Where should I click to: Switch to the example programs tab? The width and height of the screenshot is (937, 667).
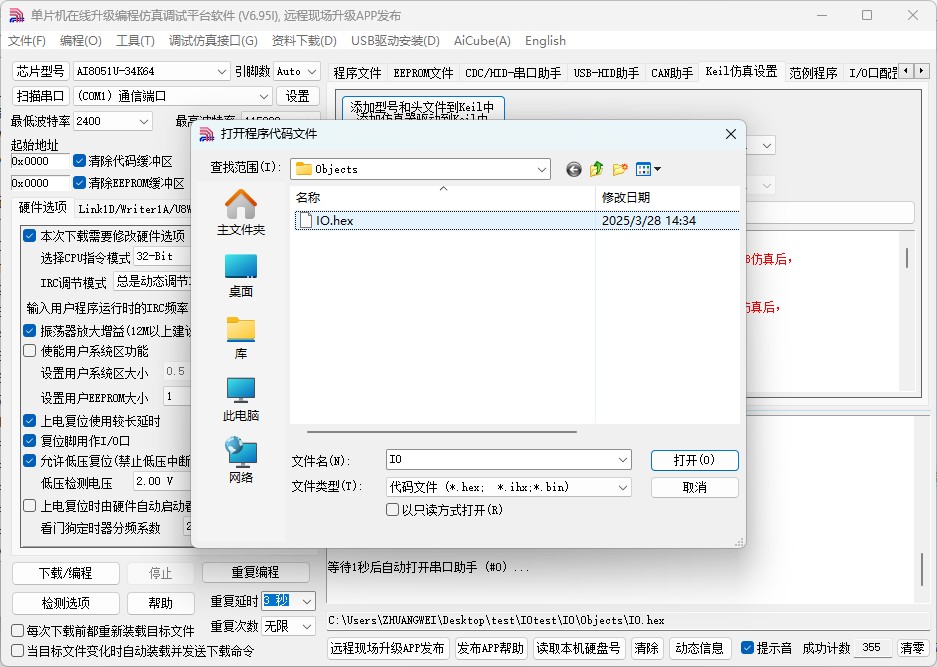coord(813,73)
